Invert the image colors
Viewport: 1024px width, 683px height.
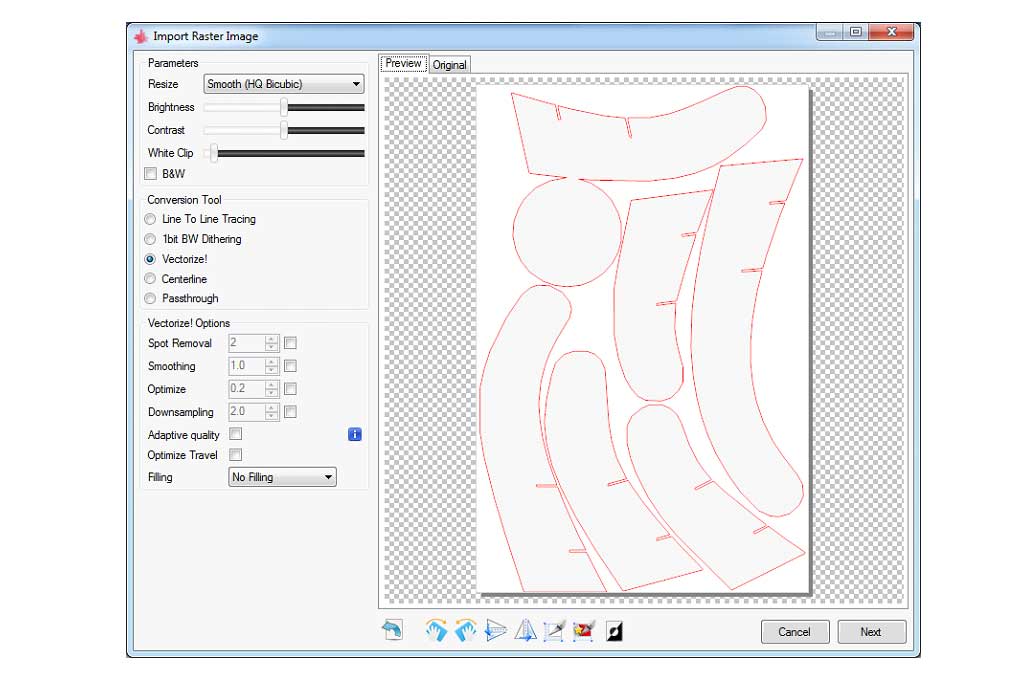tap(612, 630)
